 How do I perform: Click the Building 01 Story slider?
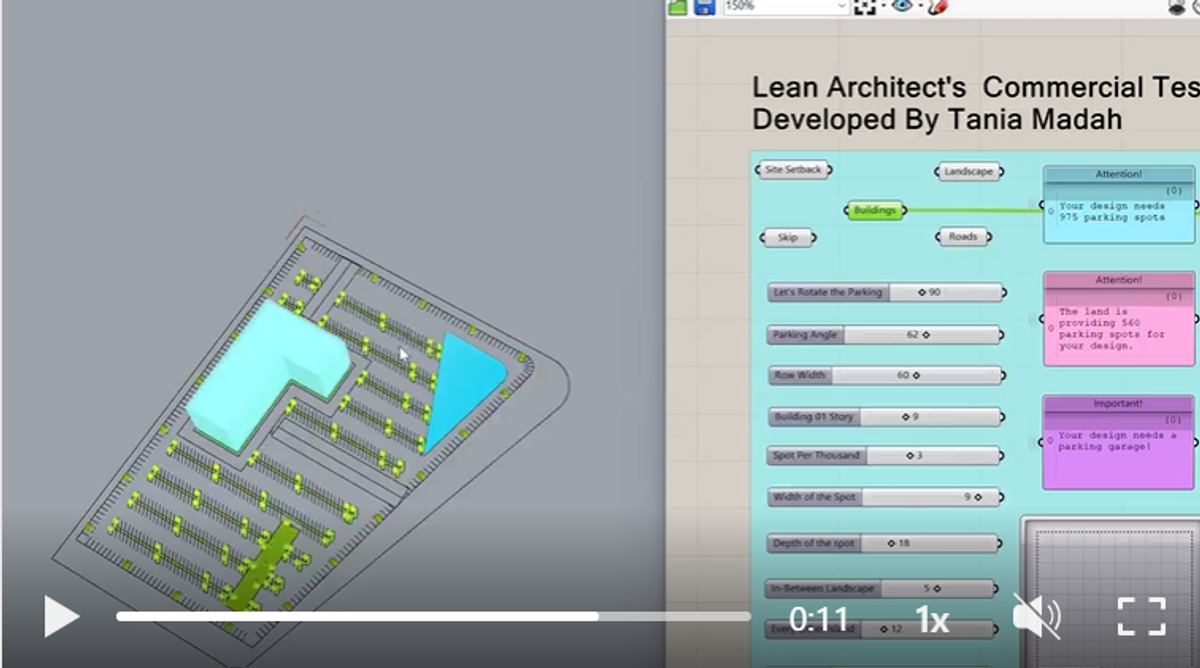(x=885, y=417)
